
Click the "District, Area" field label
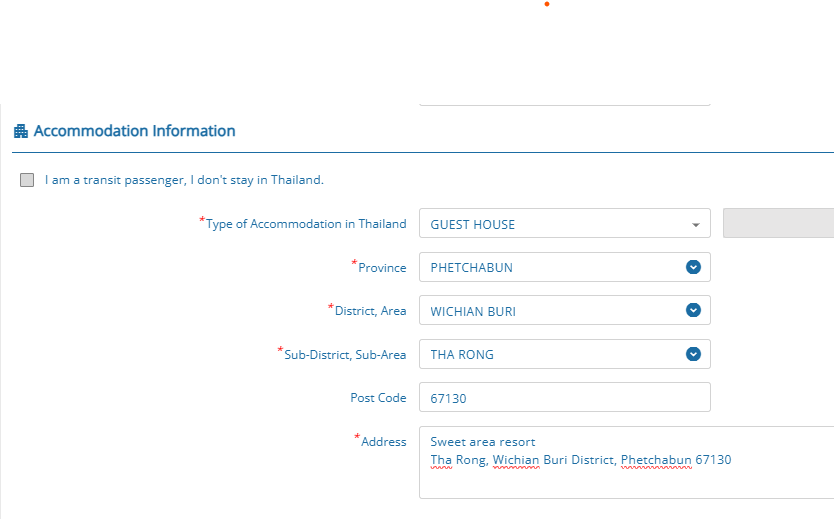click(370, 311)
